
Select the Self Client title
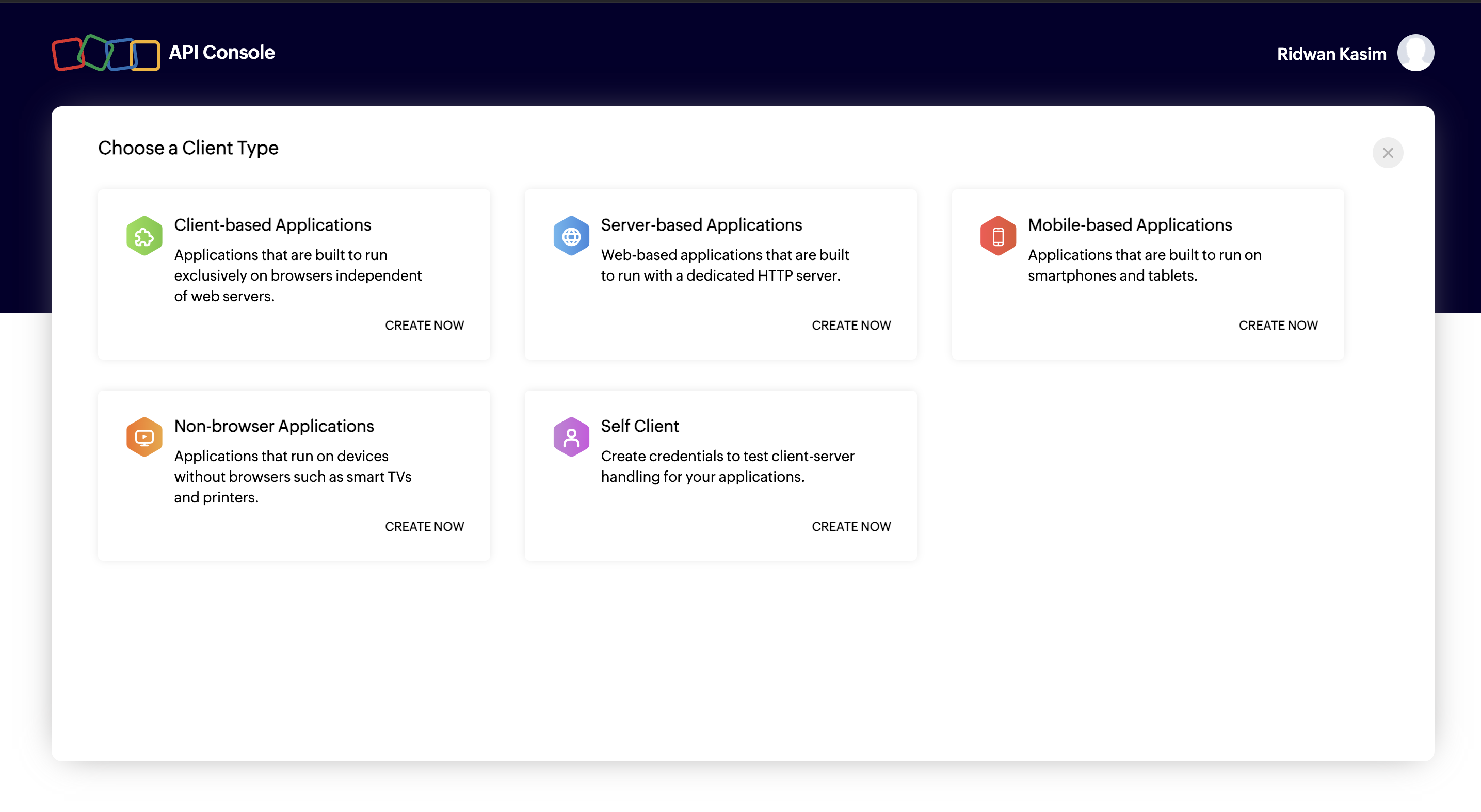click(x=639, y=426)
